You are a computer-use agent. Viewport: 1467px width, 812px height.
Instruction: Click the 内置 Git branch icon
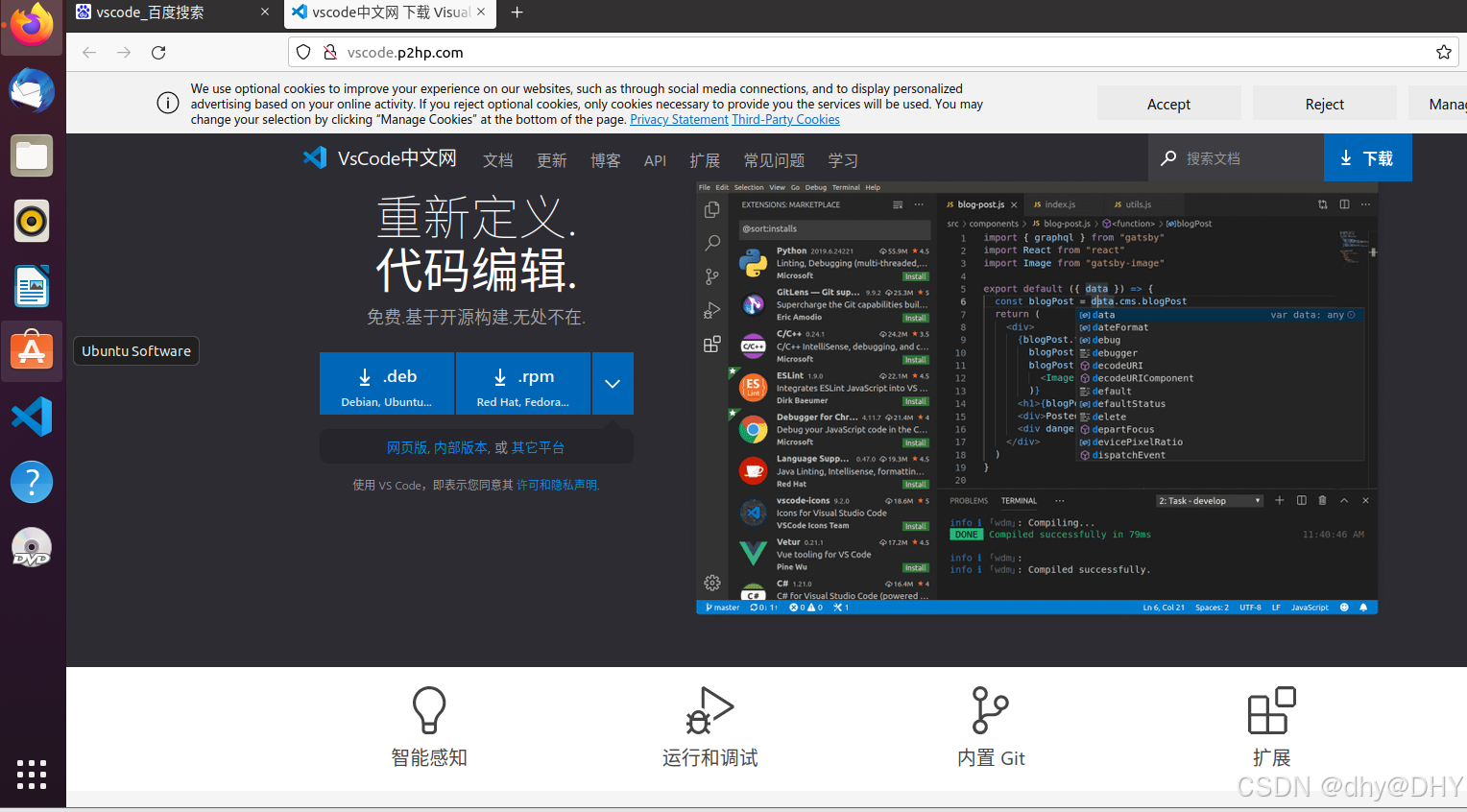(990, 710)
